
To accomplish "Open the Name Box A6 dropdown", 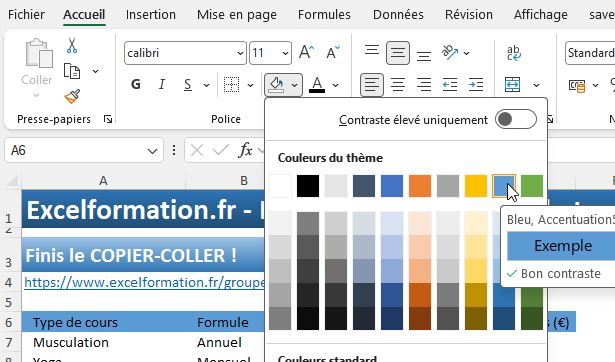I will pos(152,151).
